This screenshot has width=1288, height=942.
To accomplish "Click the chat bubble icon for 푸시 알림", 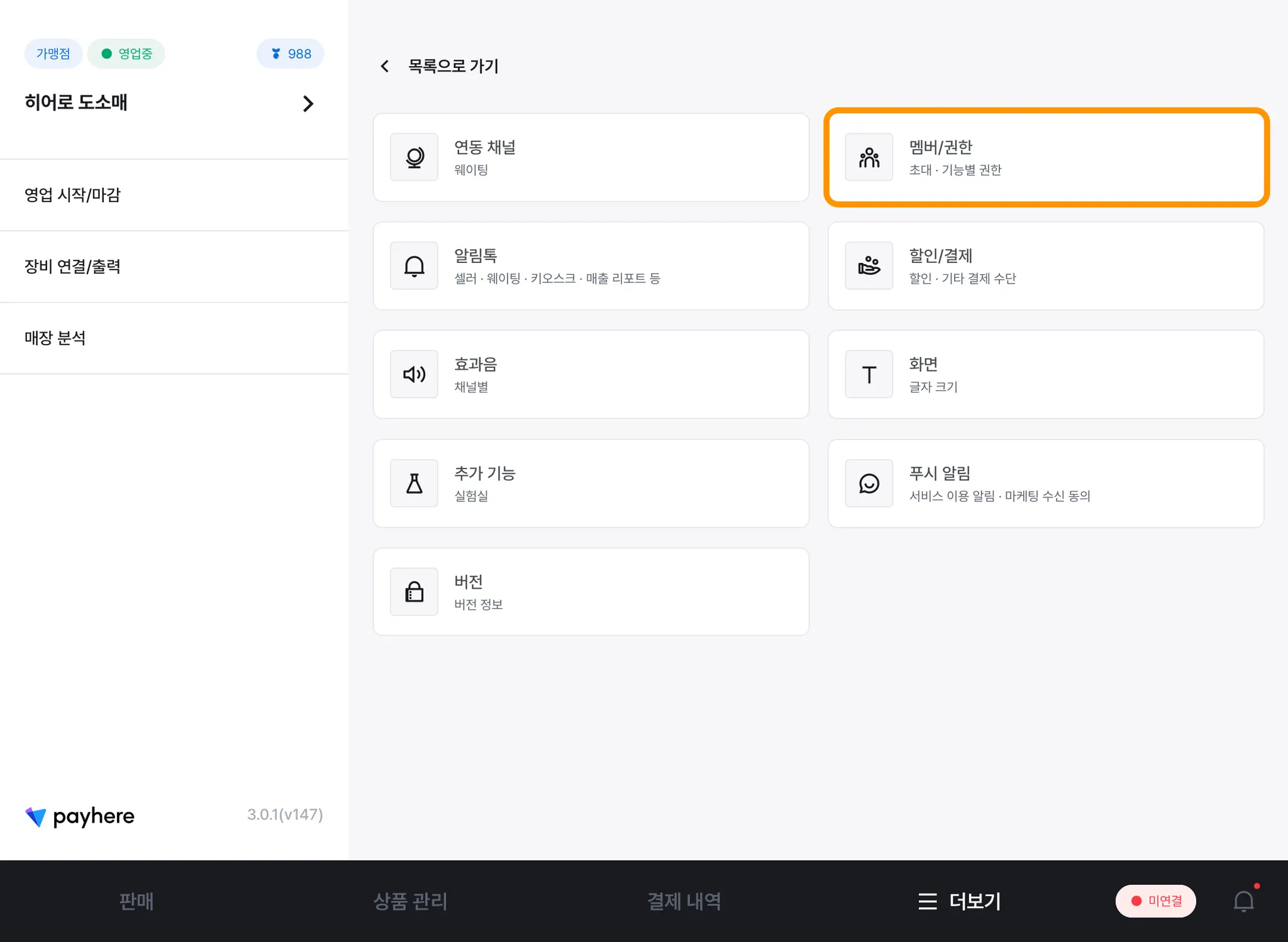I will 869,484.
